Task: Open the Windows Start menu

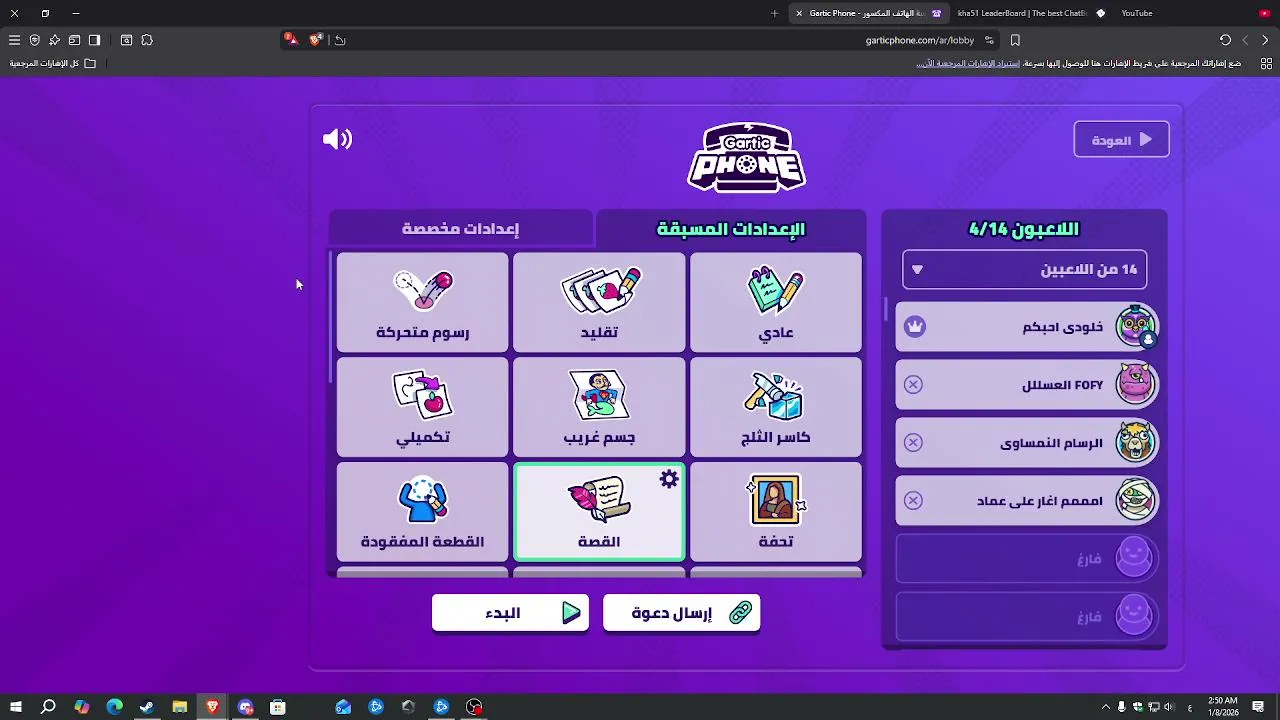Action: tap(15, 707)
